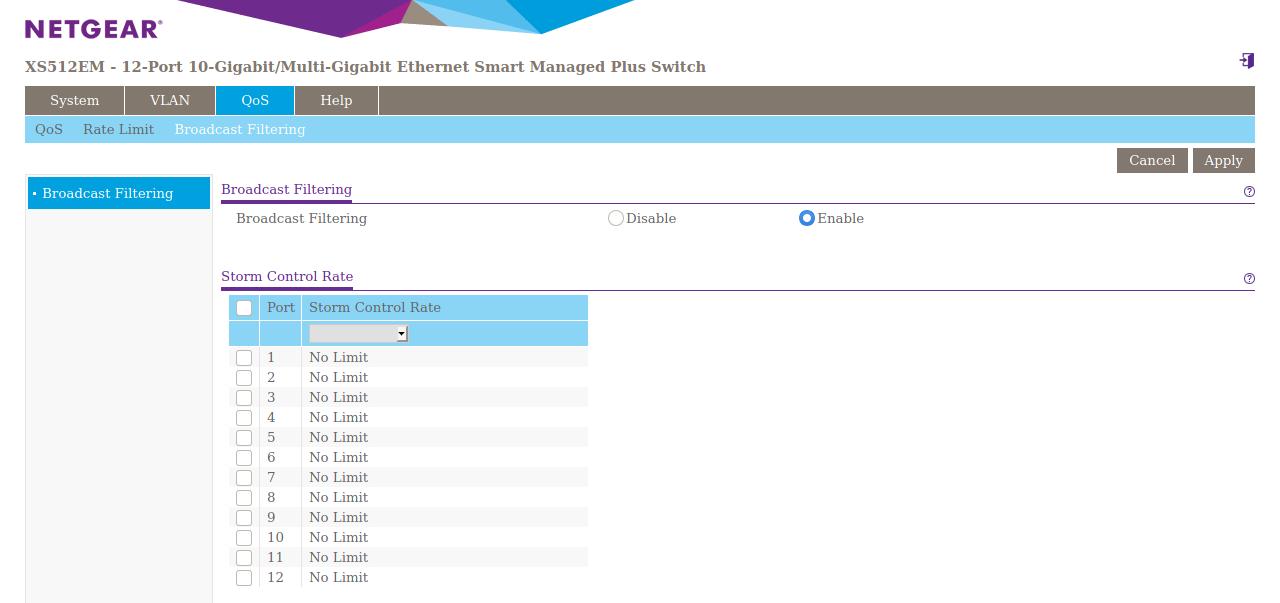
Task: Open help icon for Storm Control Rate section
Action: point(1249,279)
